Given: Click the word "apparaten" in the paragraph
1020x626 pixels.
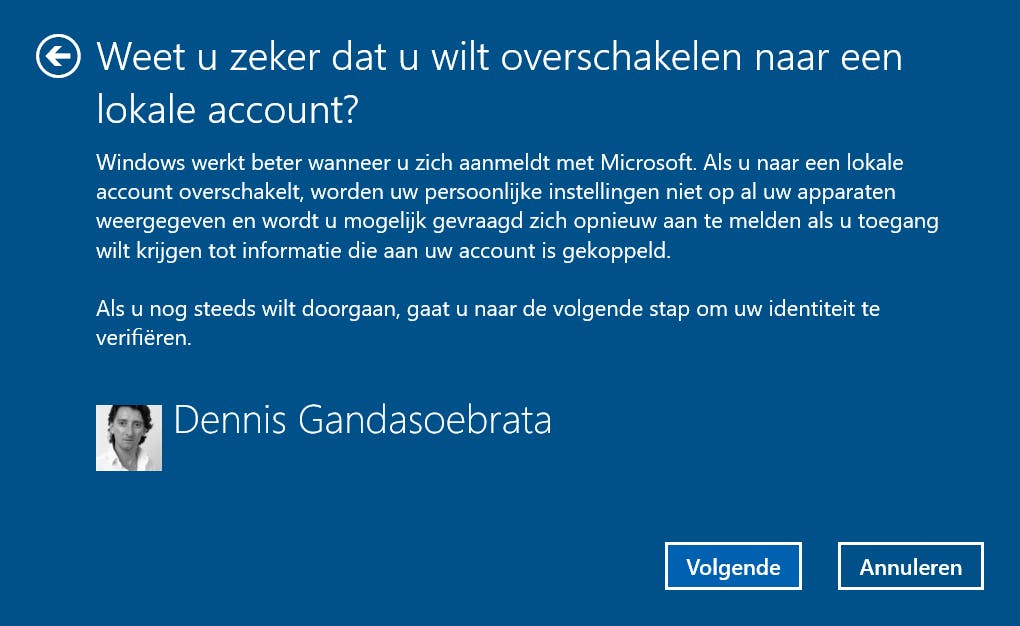Looking at the screenshot, I should pos(846,191).
